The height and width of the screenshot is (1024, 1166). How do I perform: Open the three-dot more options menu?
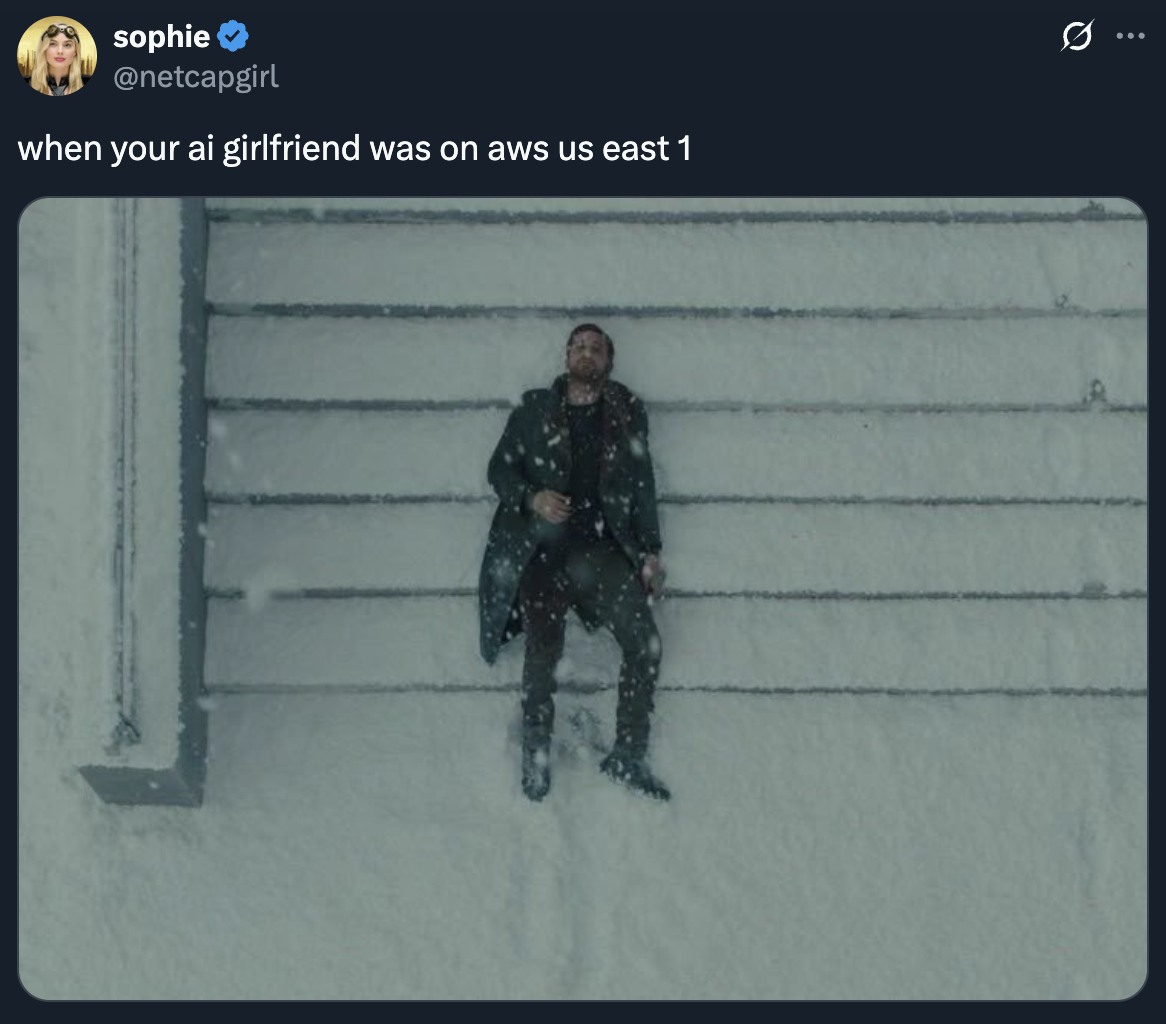coord(1130,36)
